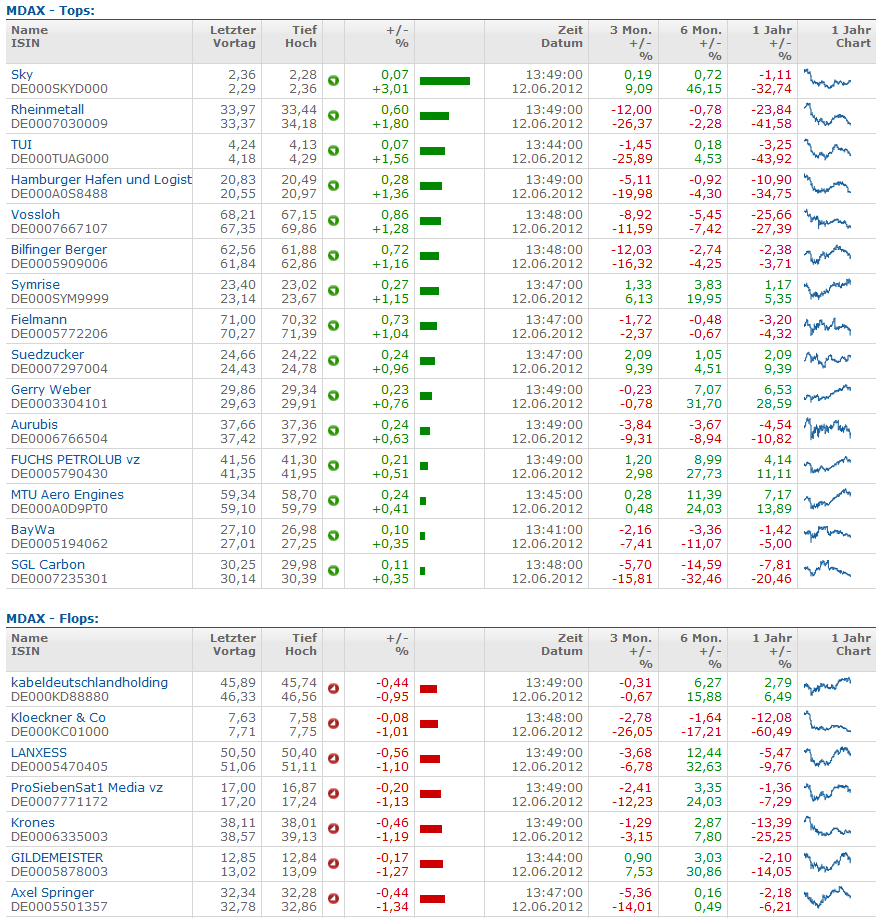Click the 6 Mon. value 46,15 for Sky
The height and width of the screenshot is (918, 880).
click(704, 89)
